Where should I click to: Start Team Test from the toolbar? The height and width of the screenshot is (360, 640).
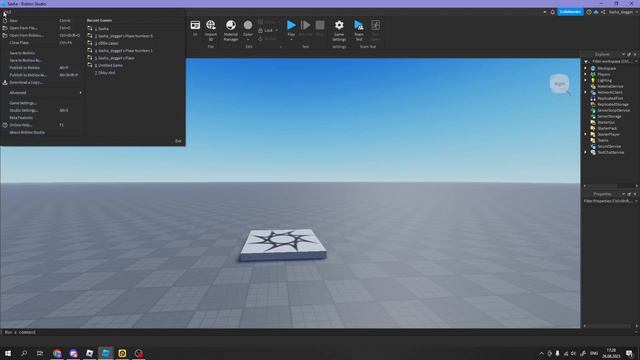[x=359, y=30]
